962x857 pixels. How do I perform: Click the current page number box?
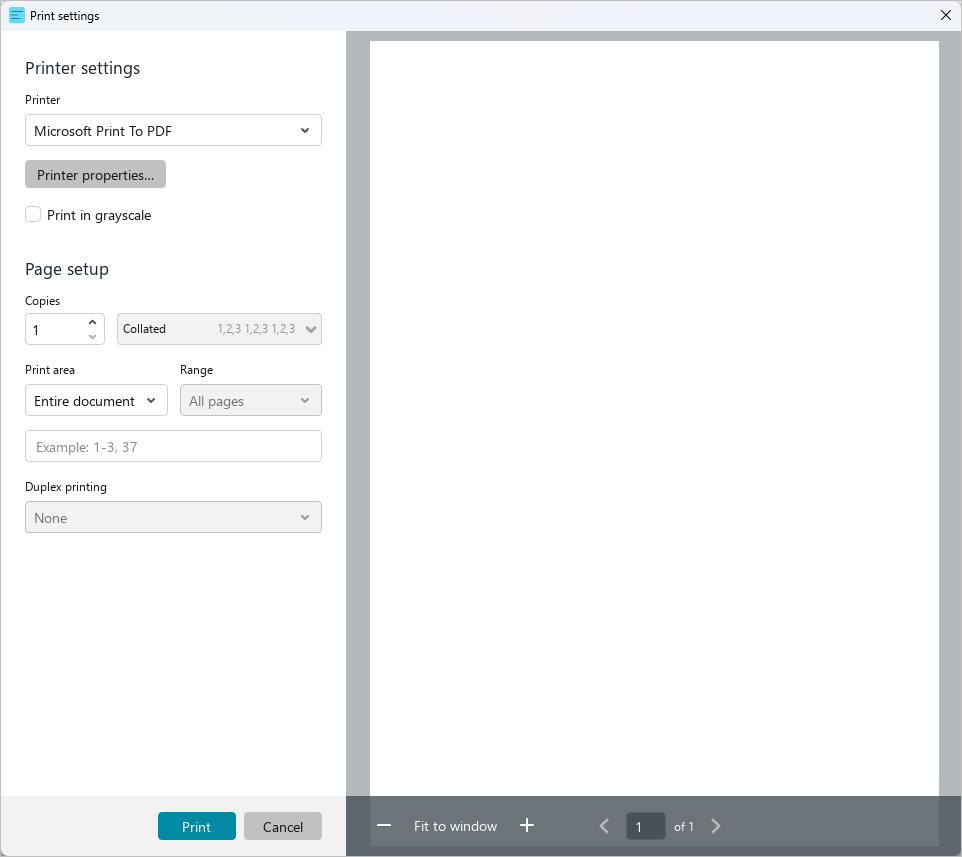pos(645,826)
